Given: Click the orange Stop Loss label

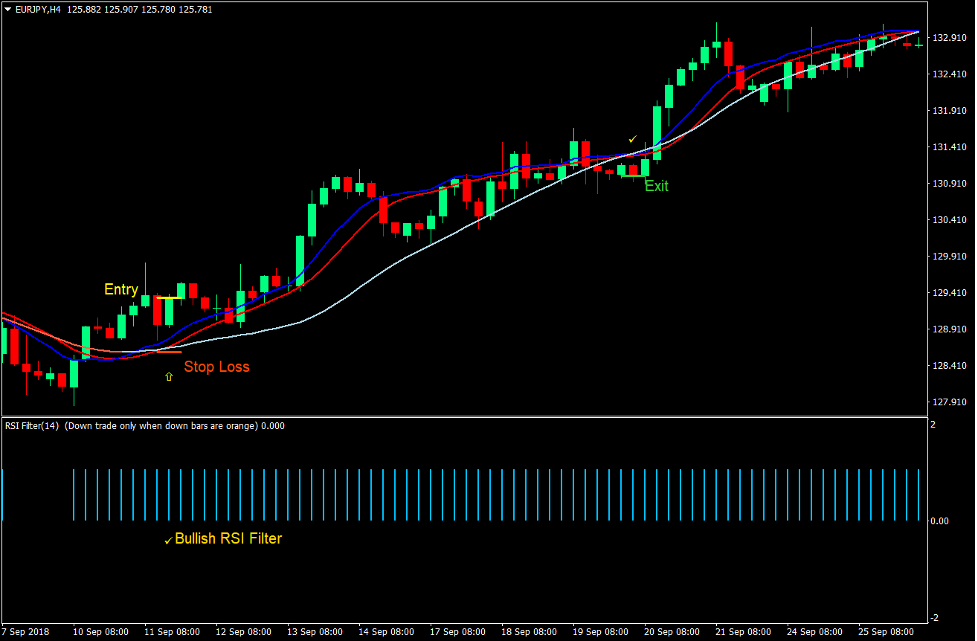Looking at the screenshot, I should pyautogui.click(x=217, y=367).
